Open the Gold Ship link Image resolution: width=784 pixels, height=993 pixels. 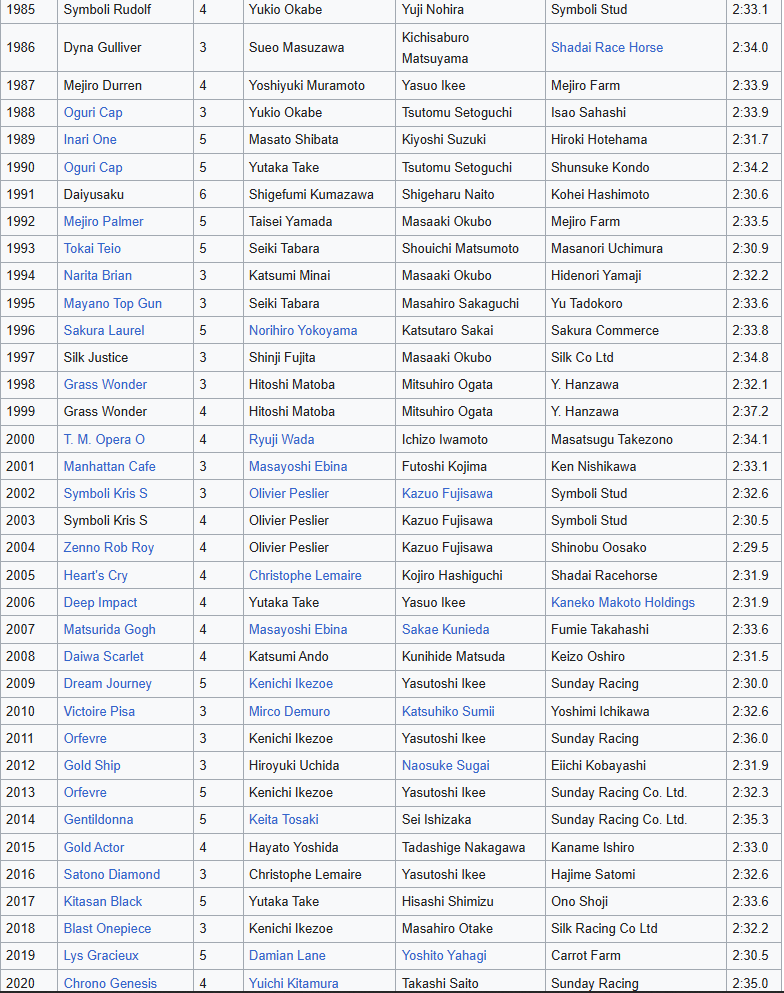(92, 766)
